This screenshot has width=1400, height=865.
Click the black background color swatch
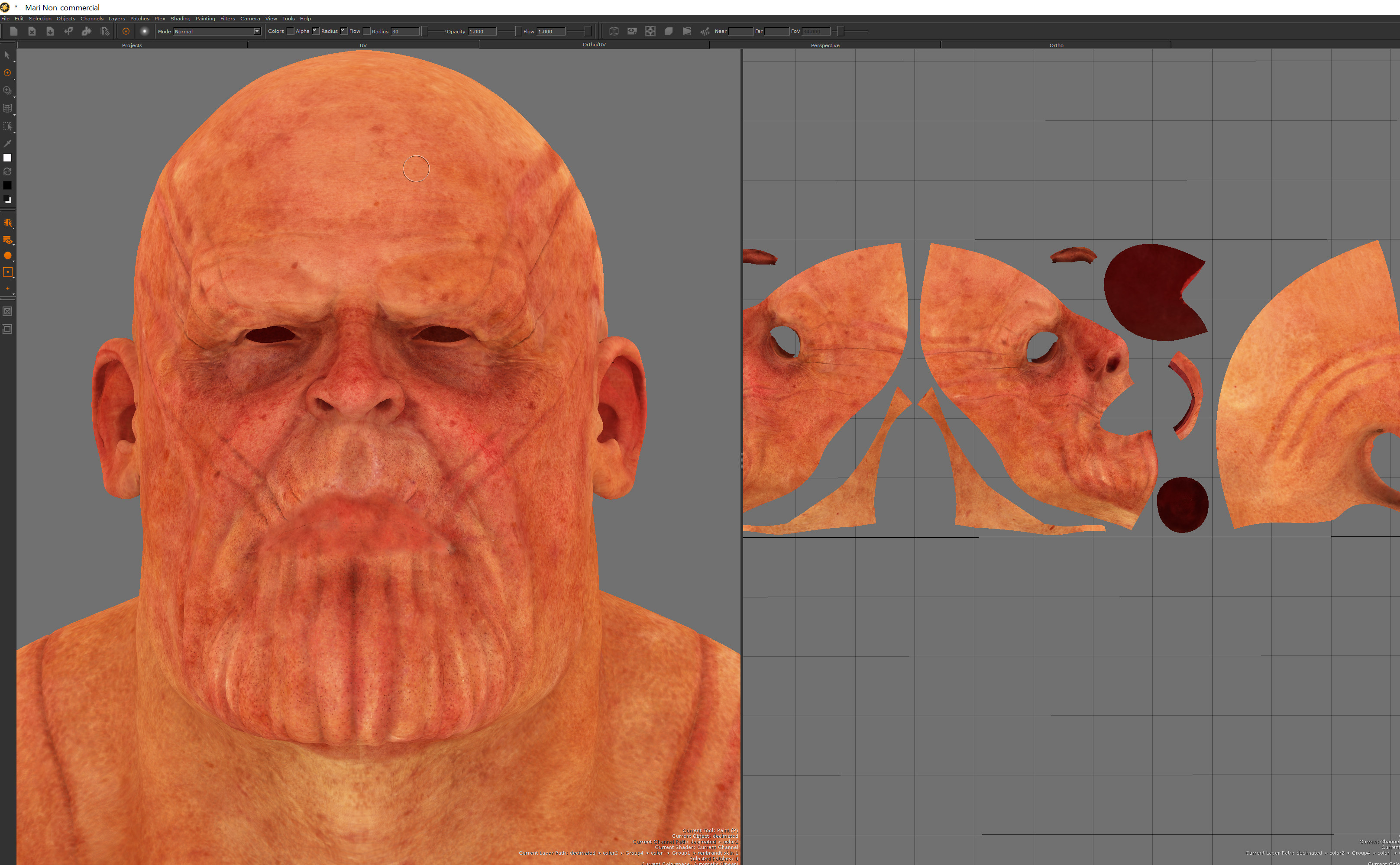7,185
